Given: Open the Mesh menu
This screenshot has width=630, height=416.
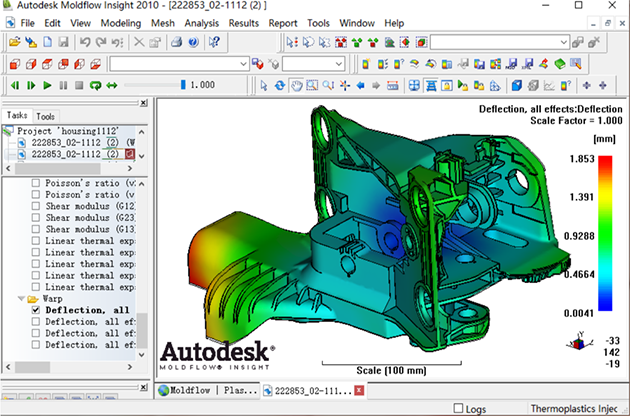Looking at the screenshot, I should point(163,23).
